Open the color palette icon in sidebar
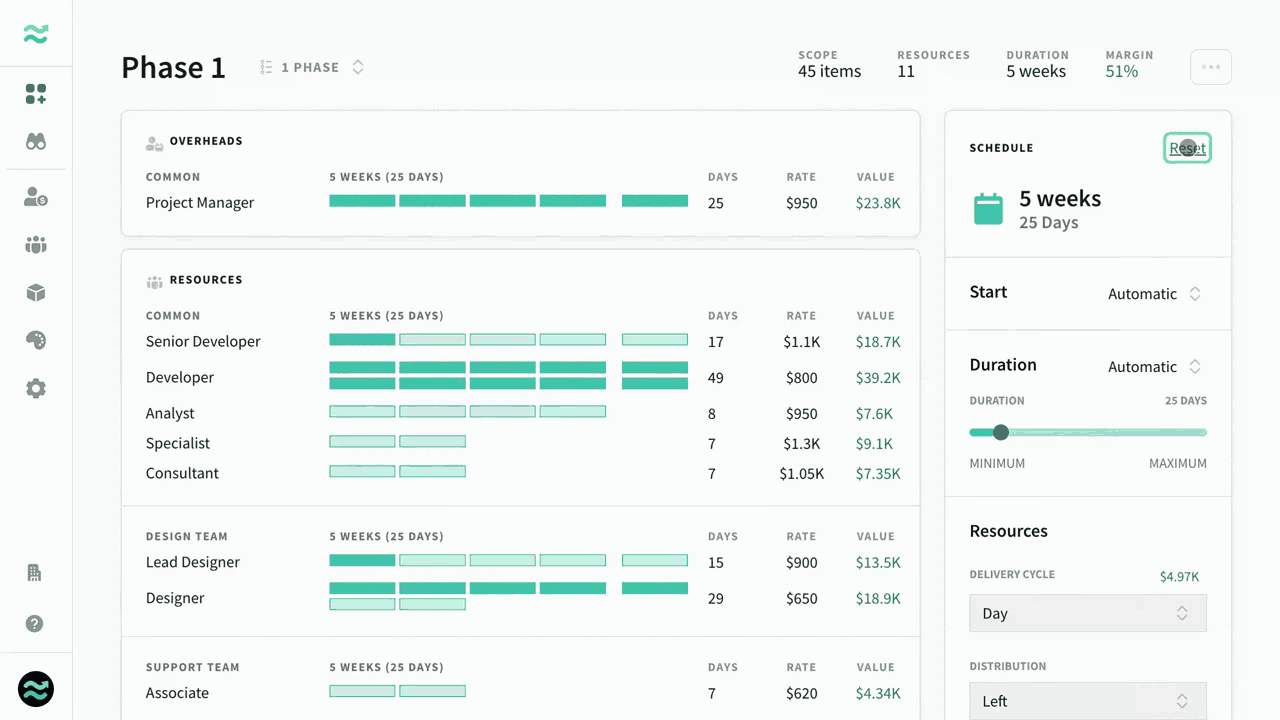 [x=36, y=341]
